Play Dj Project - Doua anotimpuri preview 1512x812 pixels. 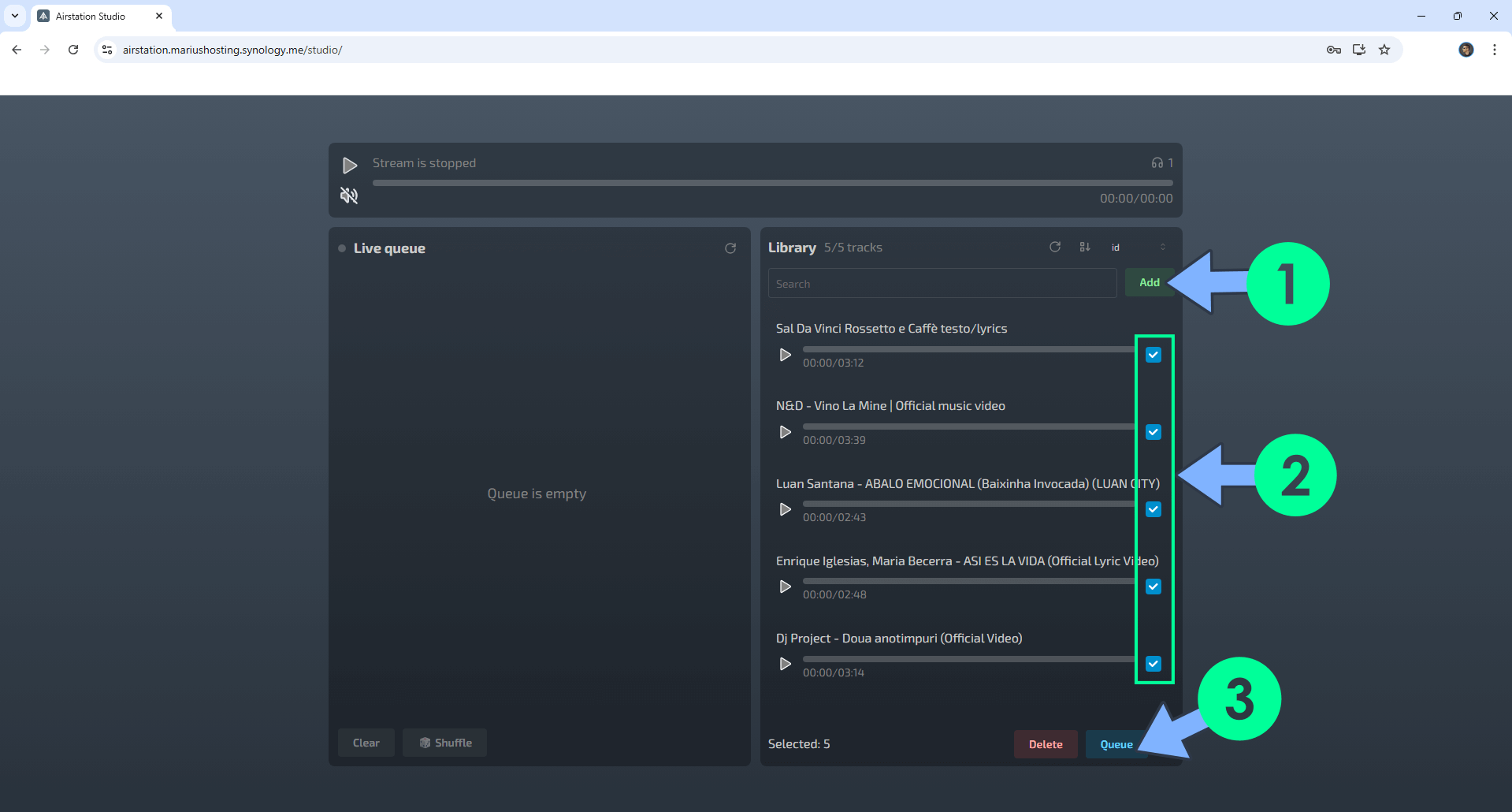(x=785, y=664)
